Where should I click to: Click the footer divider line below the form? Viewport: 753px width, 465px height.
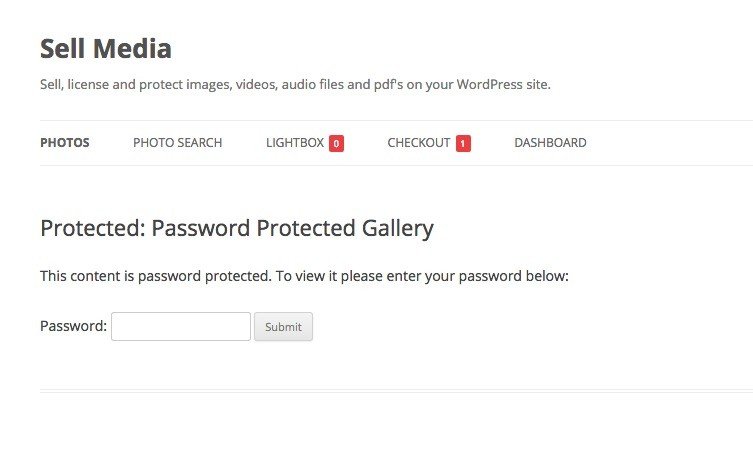tap(396, 391)
